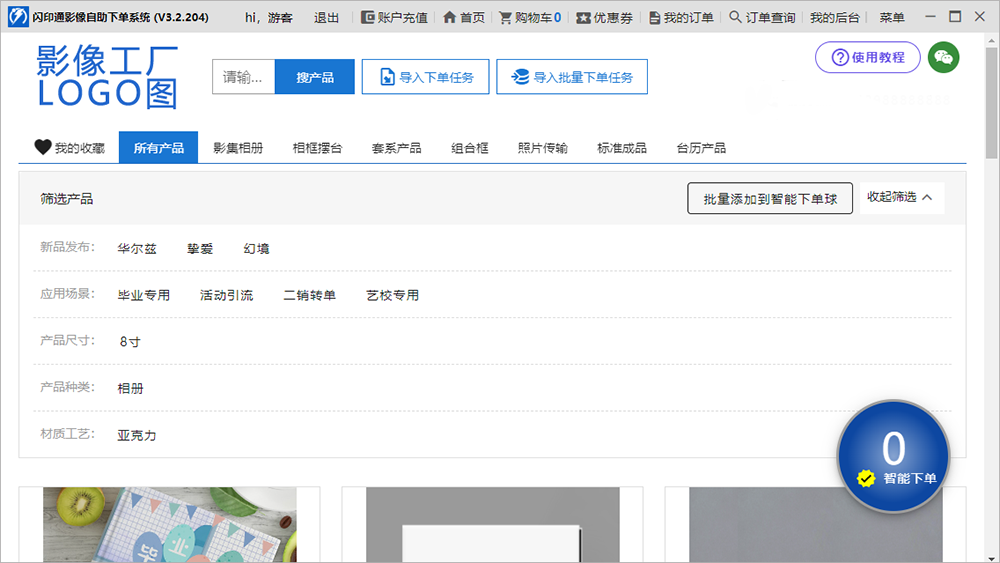The width and height of the screenshot is (1000, 563).
Task: Go to 首页 home page
Action: (464, 18)
